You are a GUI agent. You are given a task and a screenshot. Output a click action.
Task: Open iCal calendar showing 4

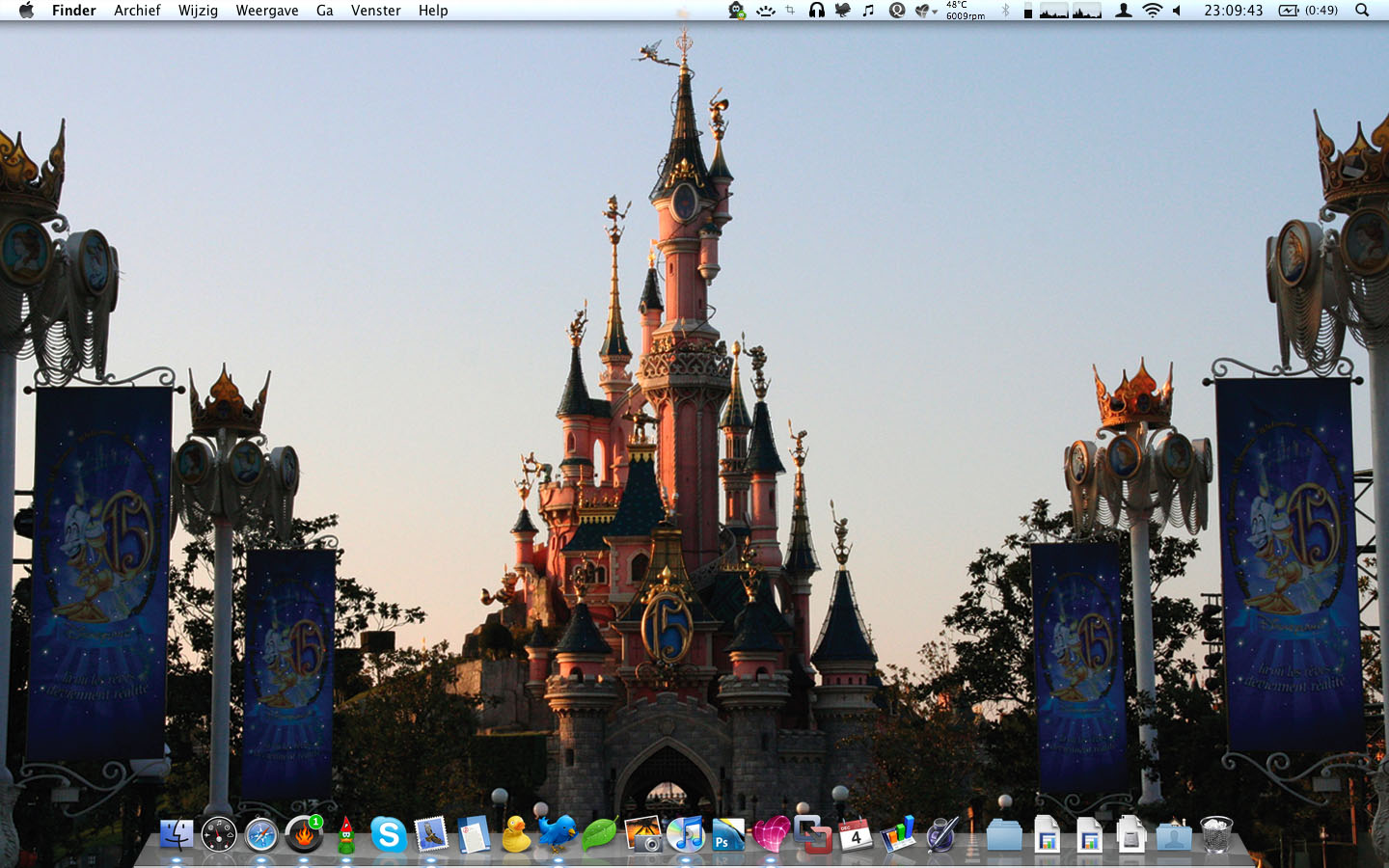pyautogui.click(x=856, y=835)
